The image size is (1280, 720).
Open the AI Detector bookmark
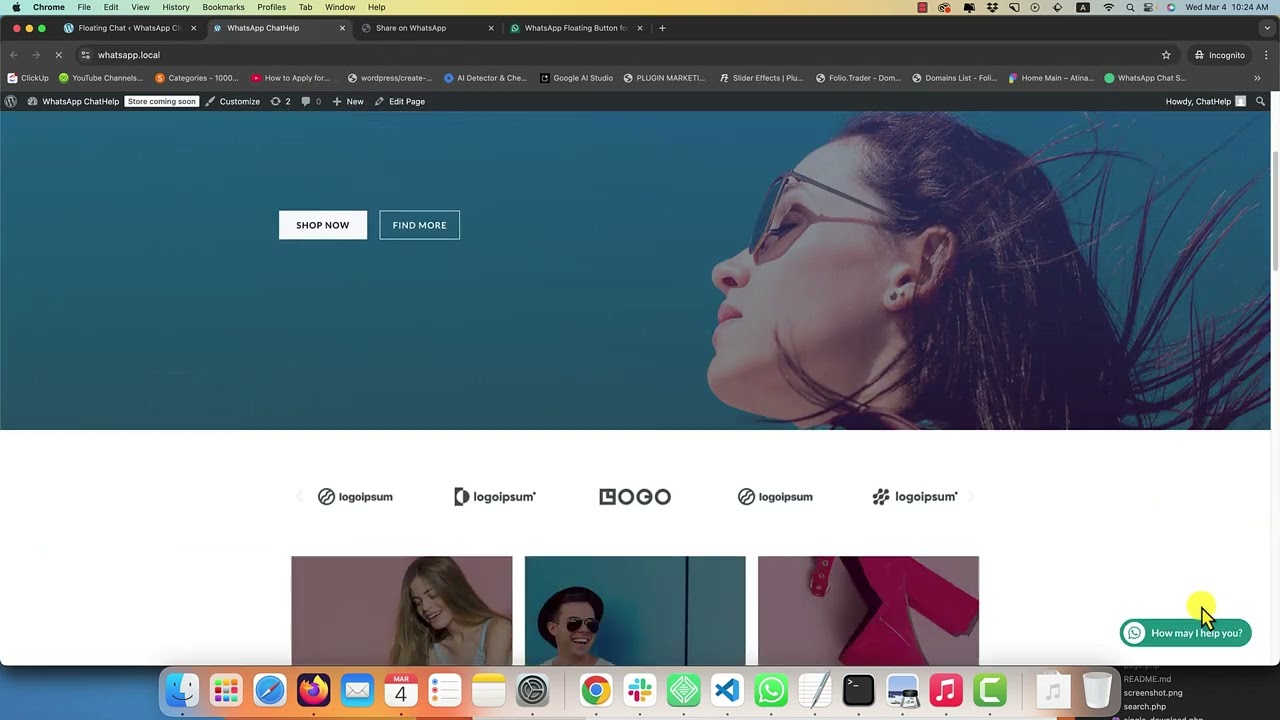[484, 78]
